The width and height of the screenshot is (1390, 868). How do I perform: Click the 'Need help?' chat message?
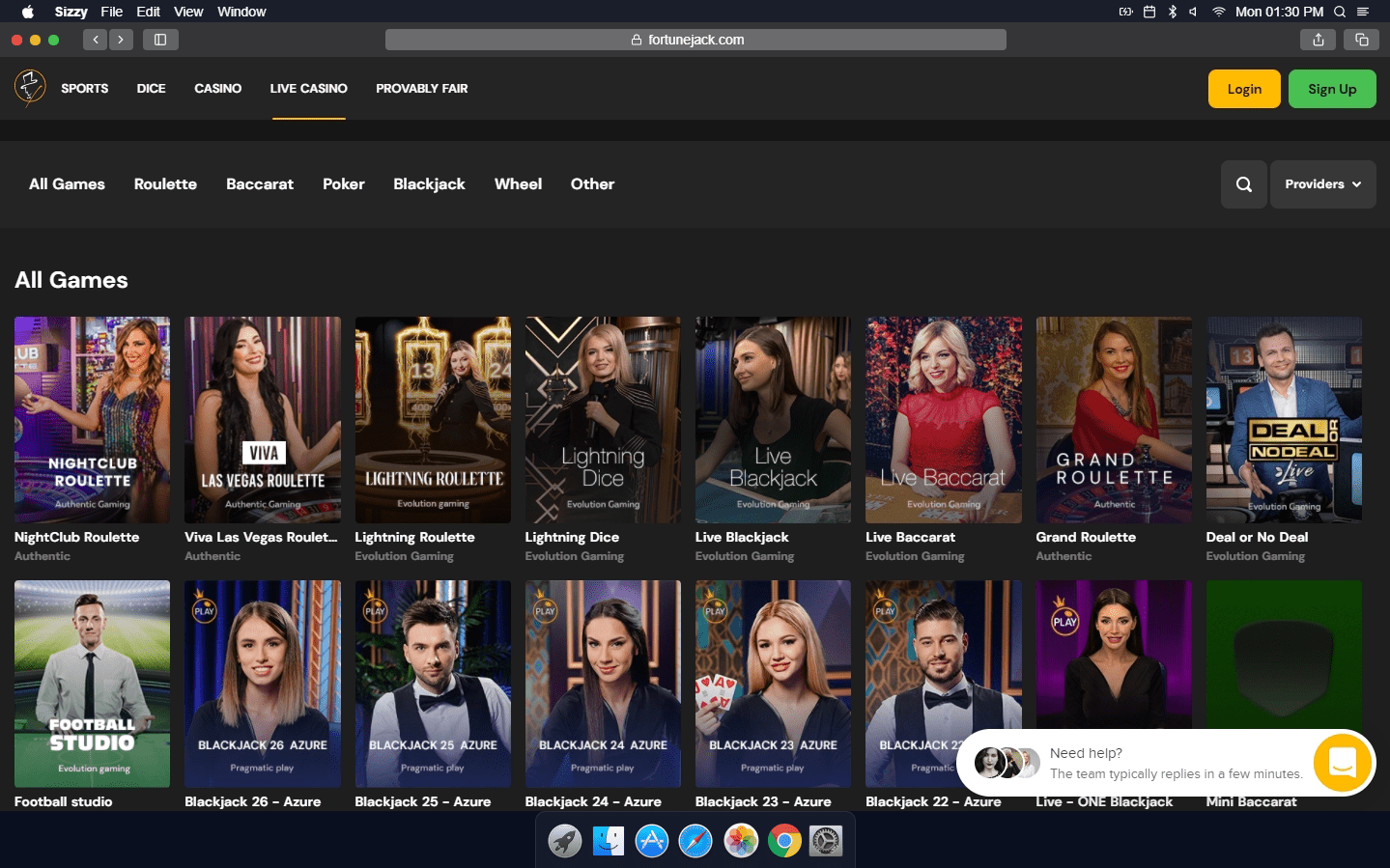1086,753
